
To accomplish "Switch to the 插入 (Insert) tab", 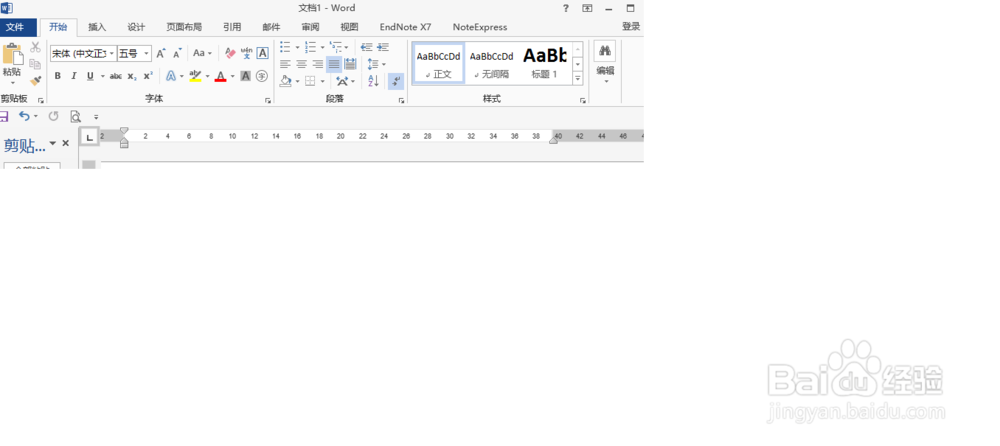I will (97, 27).
